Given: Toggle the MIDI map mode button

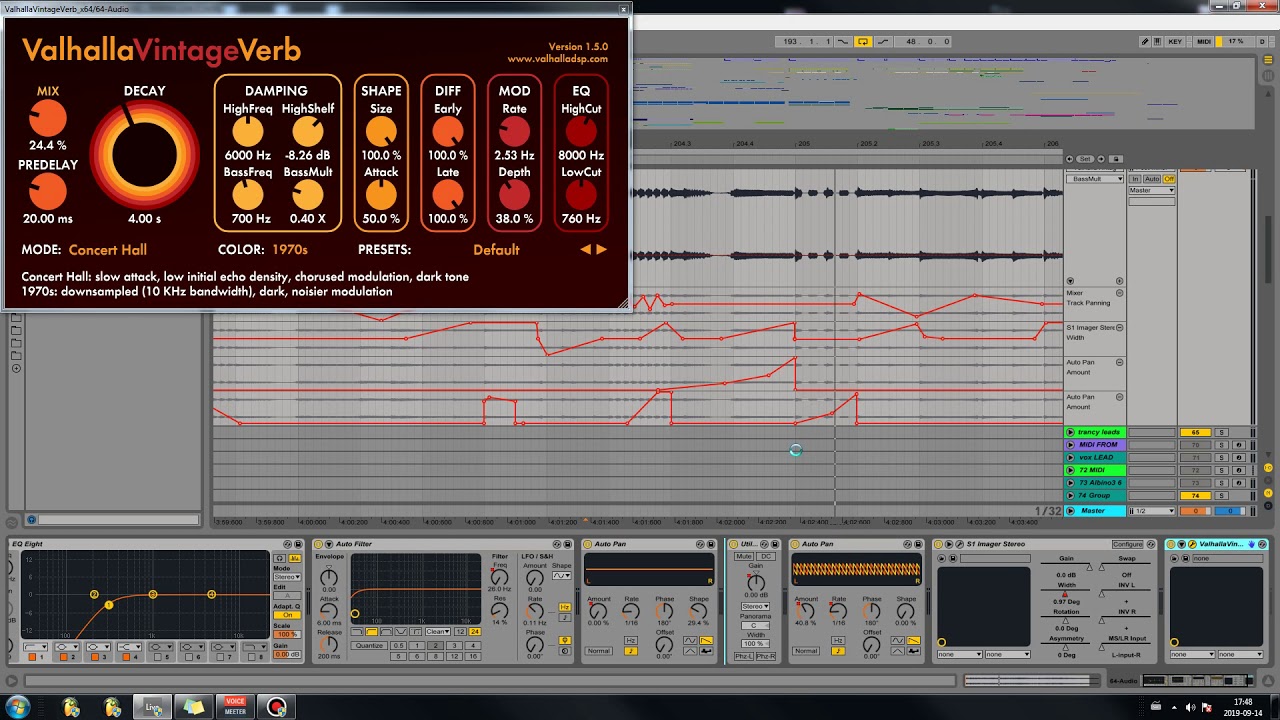Looking at the screenshot, I should pos(1205,42).
